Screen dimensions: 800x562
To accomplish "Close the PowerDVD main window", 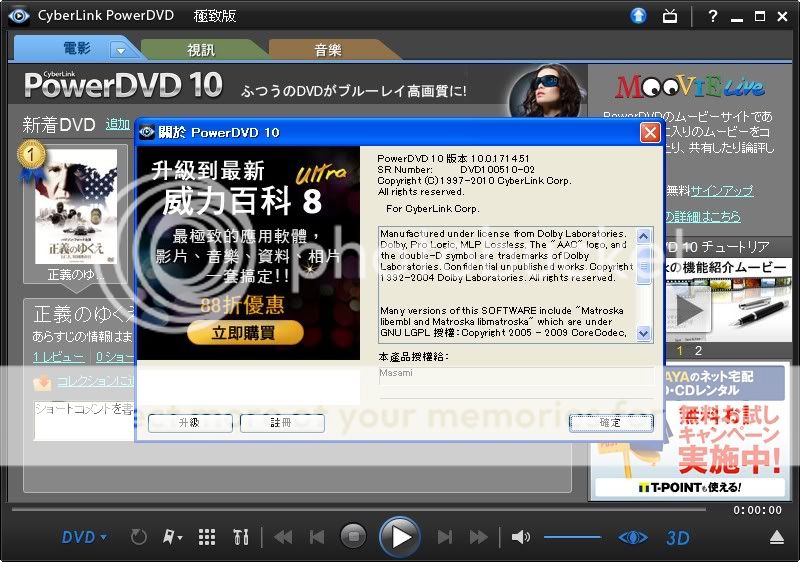I will tap(783, 16).
